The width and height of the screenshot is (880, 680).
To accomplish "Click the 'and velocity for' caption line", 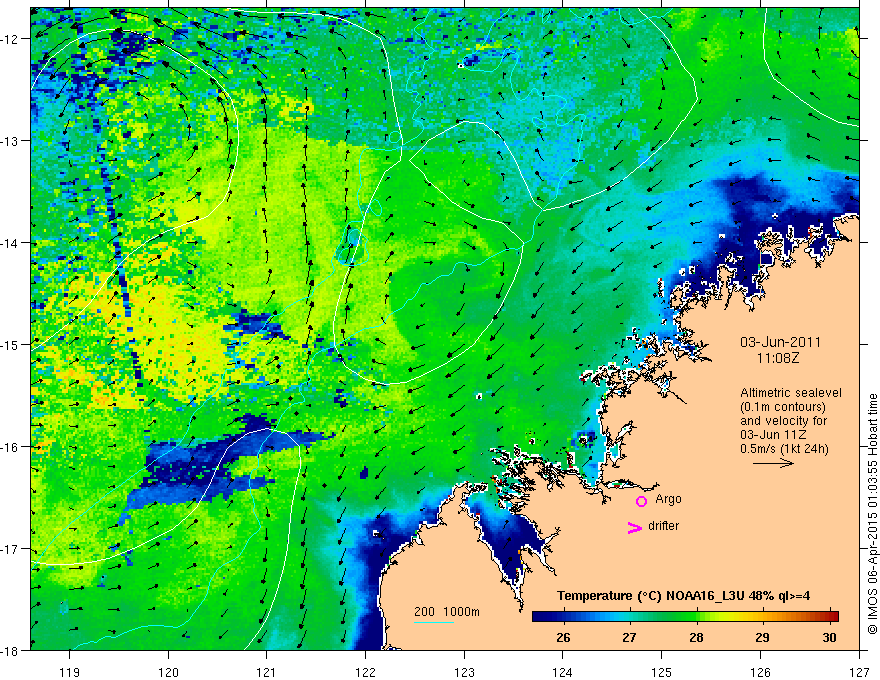I will 783,421.
